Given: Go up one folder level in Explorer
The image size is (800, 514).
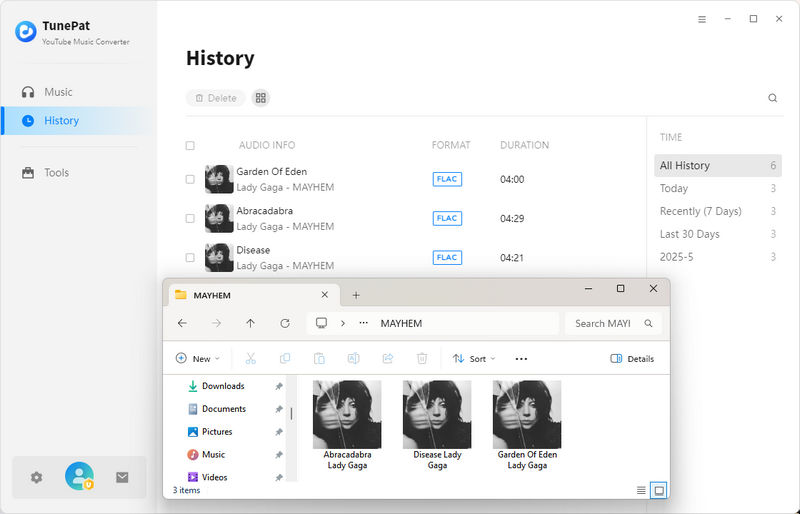Looking at the screenshot, I should (251, 323).
